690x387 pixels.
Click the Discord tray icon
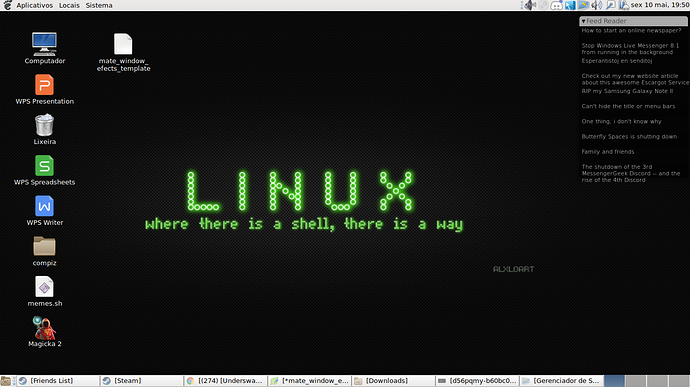click(556, 5)
